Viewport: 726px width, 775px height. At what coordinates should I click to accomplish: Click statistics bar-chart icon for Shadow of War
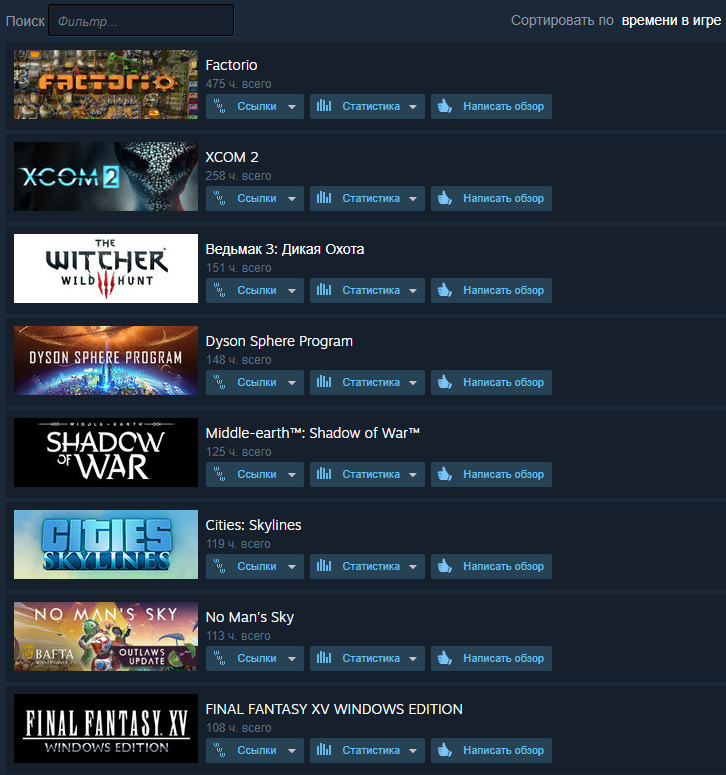(324, 474)
